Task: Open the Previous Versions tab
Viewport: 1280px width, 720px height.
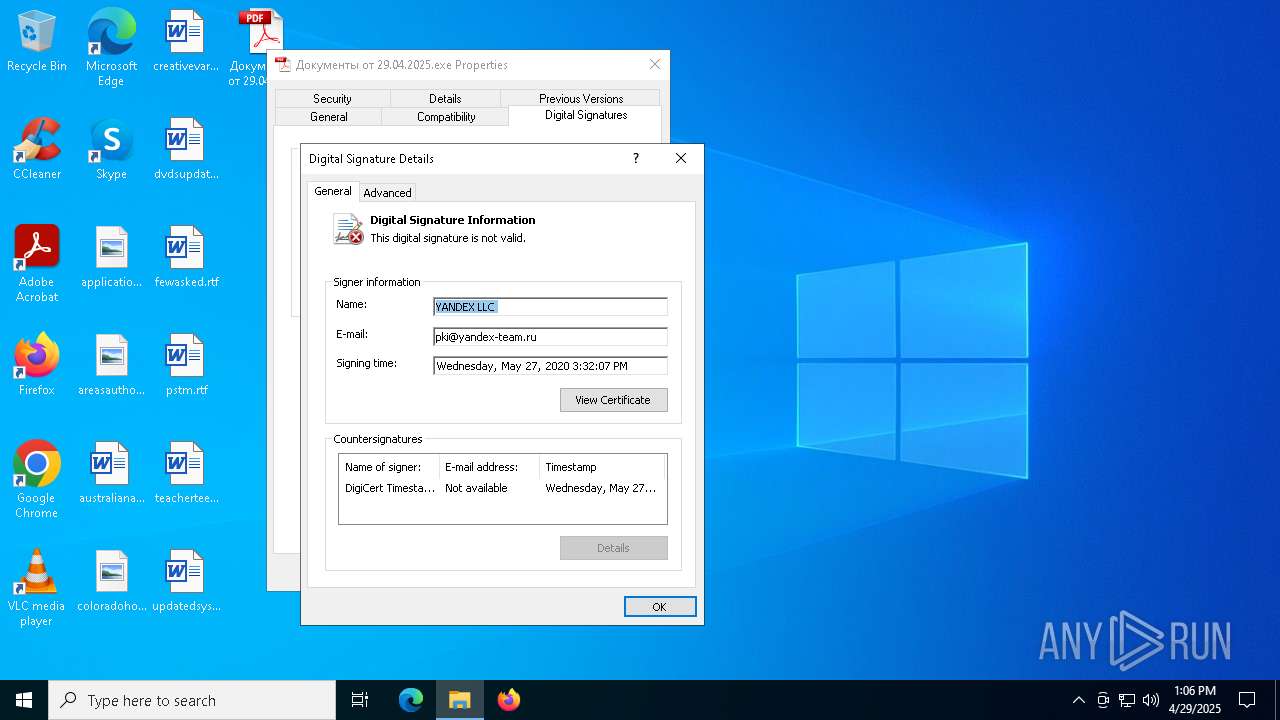Action: tap(581, 98)
